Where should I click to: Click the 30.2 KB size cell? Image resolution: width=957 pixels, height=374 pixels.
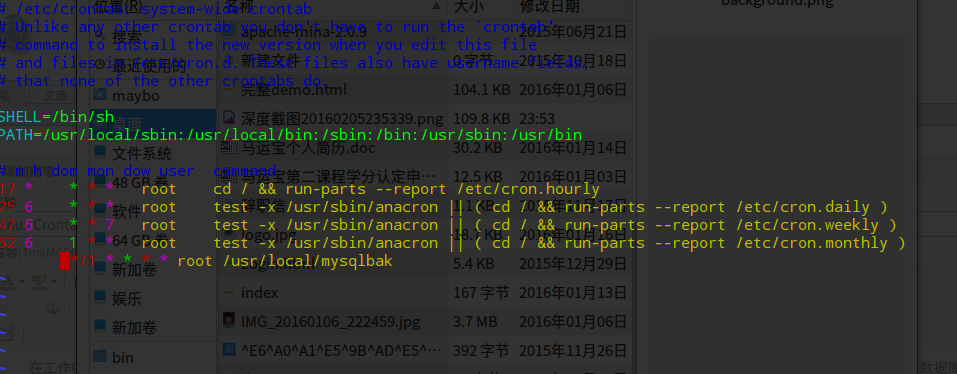tap(477, 148)
